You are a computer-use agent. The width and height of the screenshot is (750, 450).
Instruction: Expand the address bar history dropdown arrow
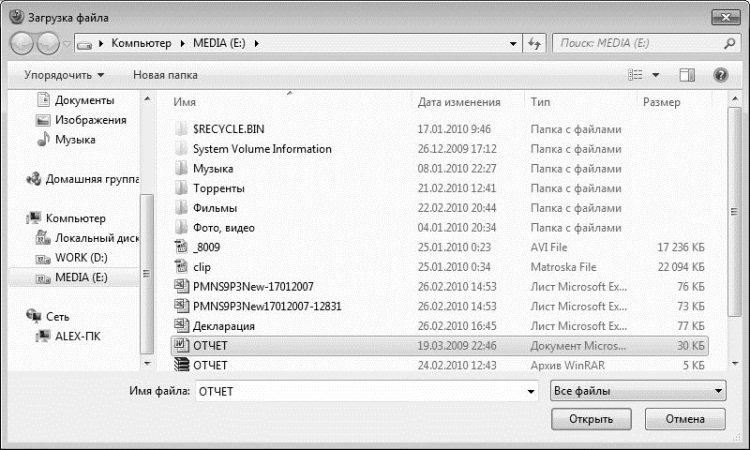point(513,44)
